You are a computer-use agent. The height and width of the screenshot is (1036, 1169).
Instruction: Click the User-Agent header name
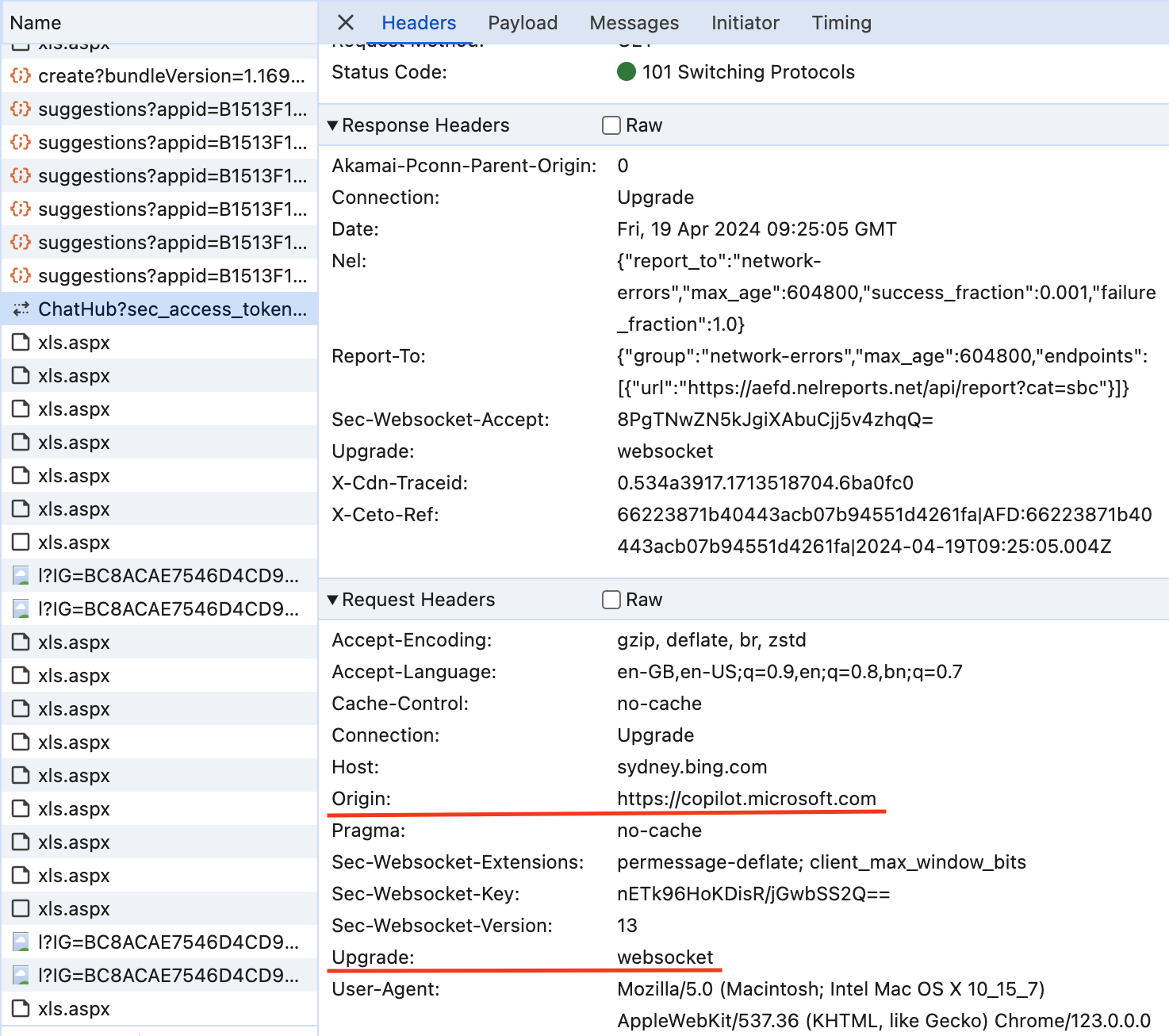(385, 989)
